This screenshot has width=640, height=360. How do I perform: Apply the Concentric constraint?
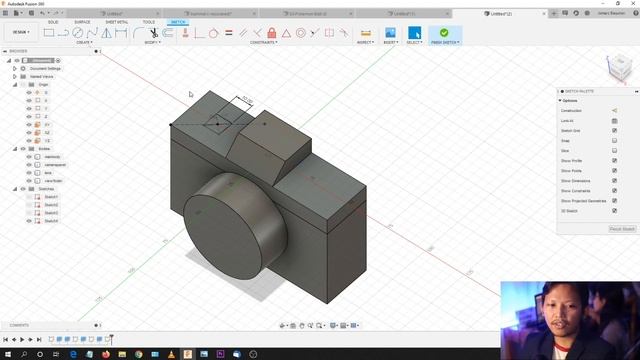pos(301,33)
